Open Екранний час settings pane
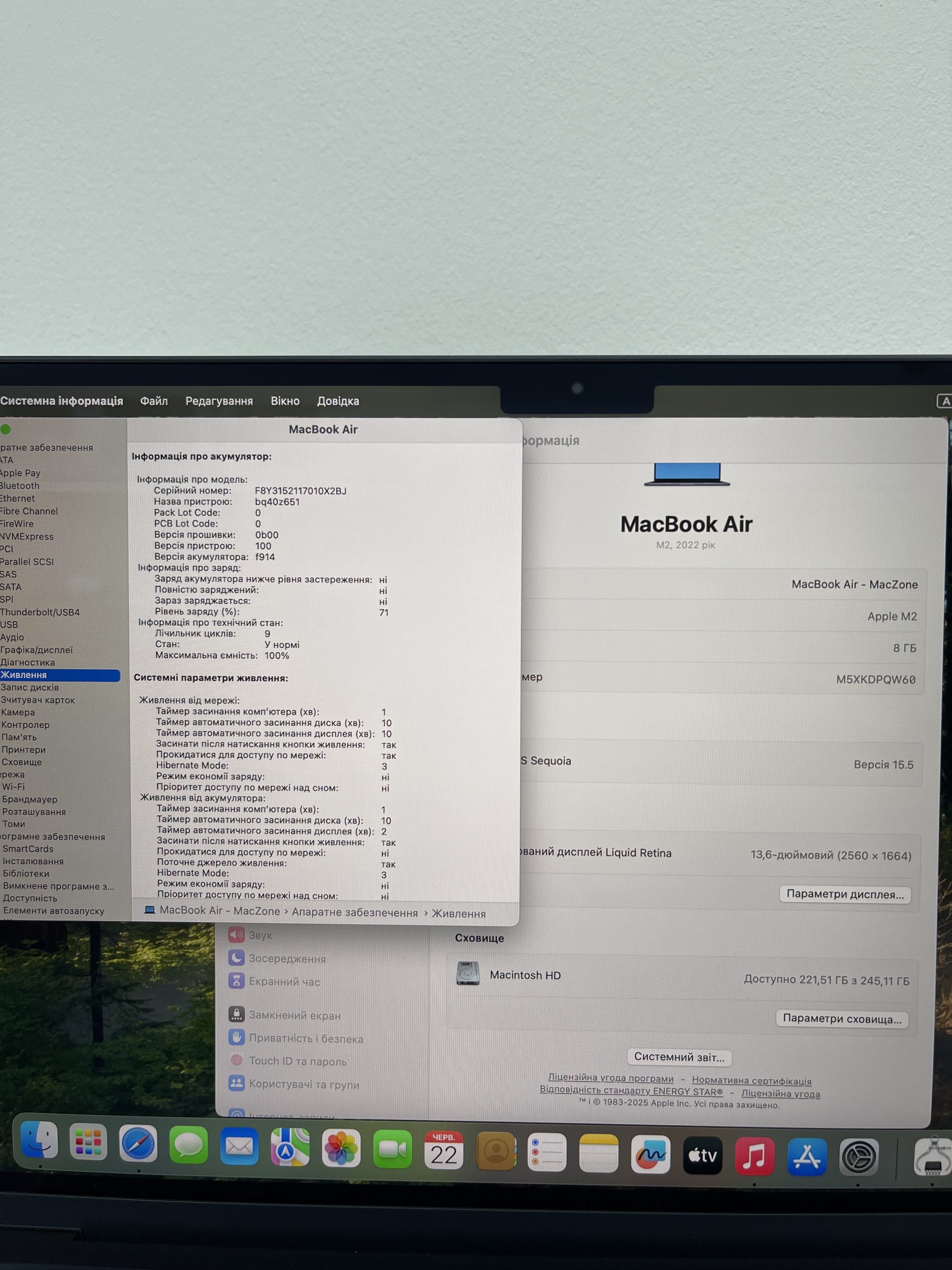Screen dimensions: 952x1270 tap(274, 981)
